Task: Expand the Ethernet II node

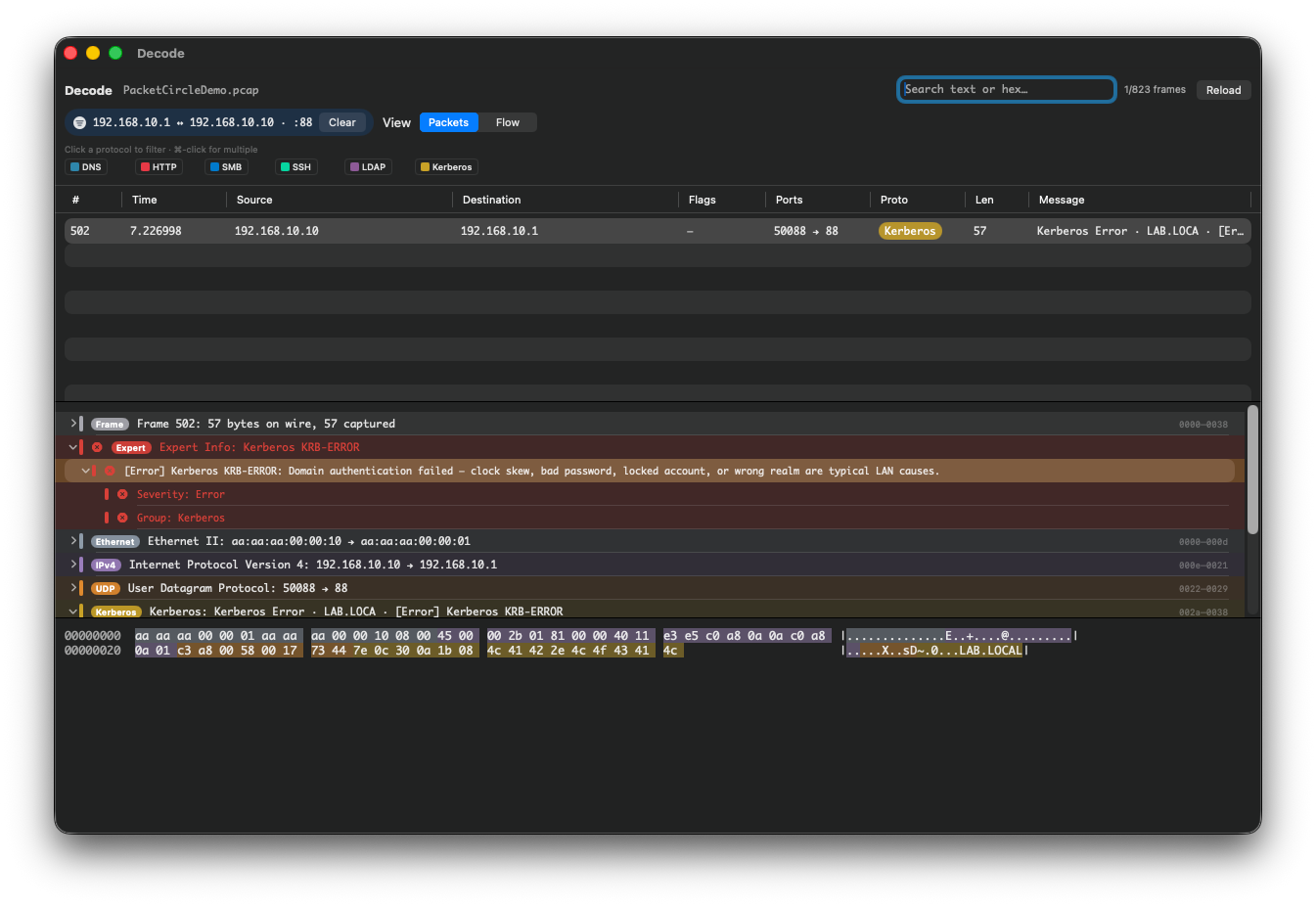Action: tap(73, 541)
